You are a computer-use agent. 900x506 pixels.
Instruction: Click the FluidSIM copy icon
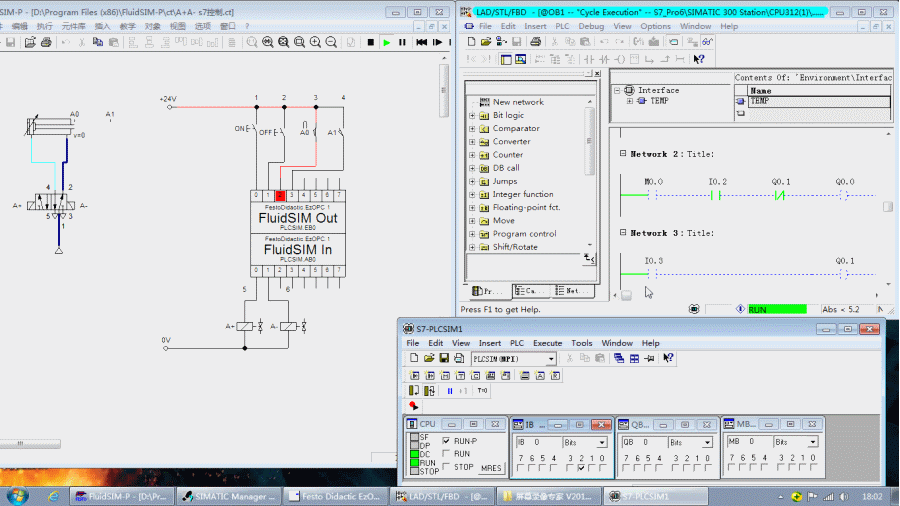point(98,42)
